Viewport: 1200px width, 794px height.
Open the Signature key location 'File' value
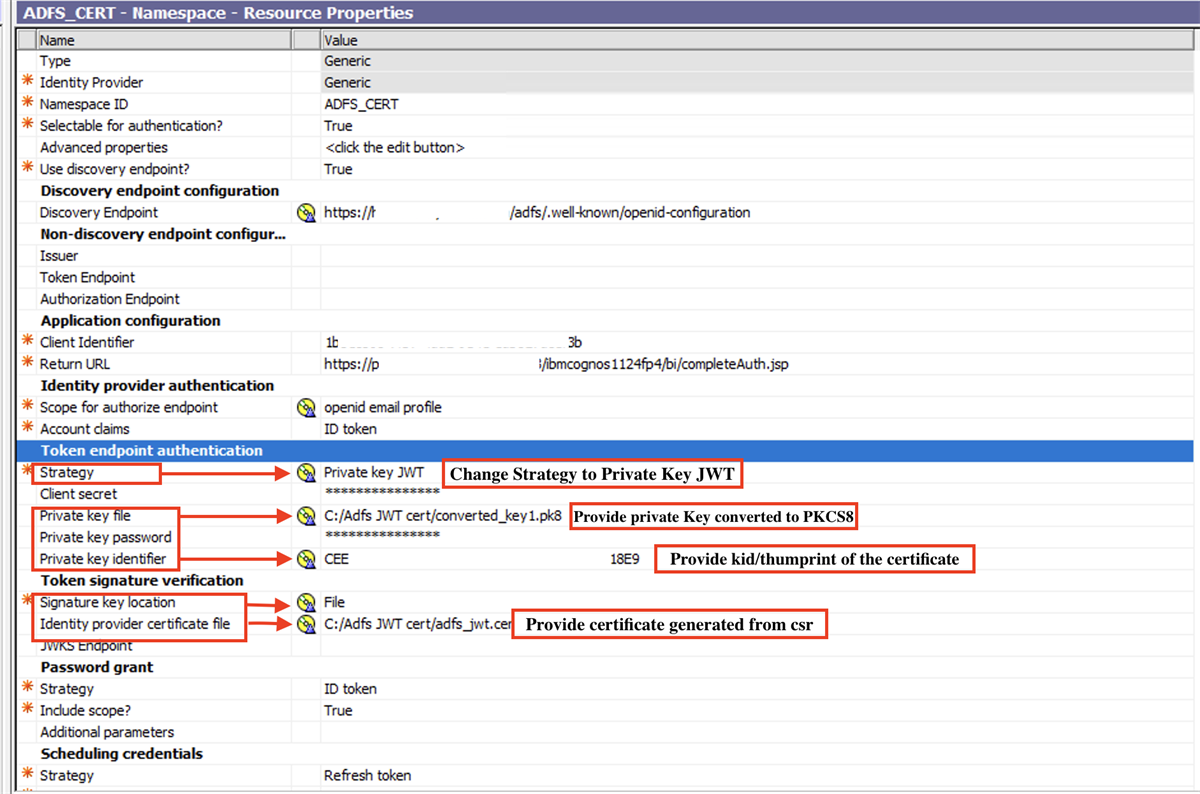(x=334, y=603)
